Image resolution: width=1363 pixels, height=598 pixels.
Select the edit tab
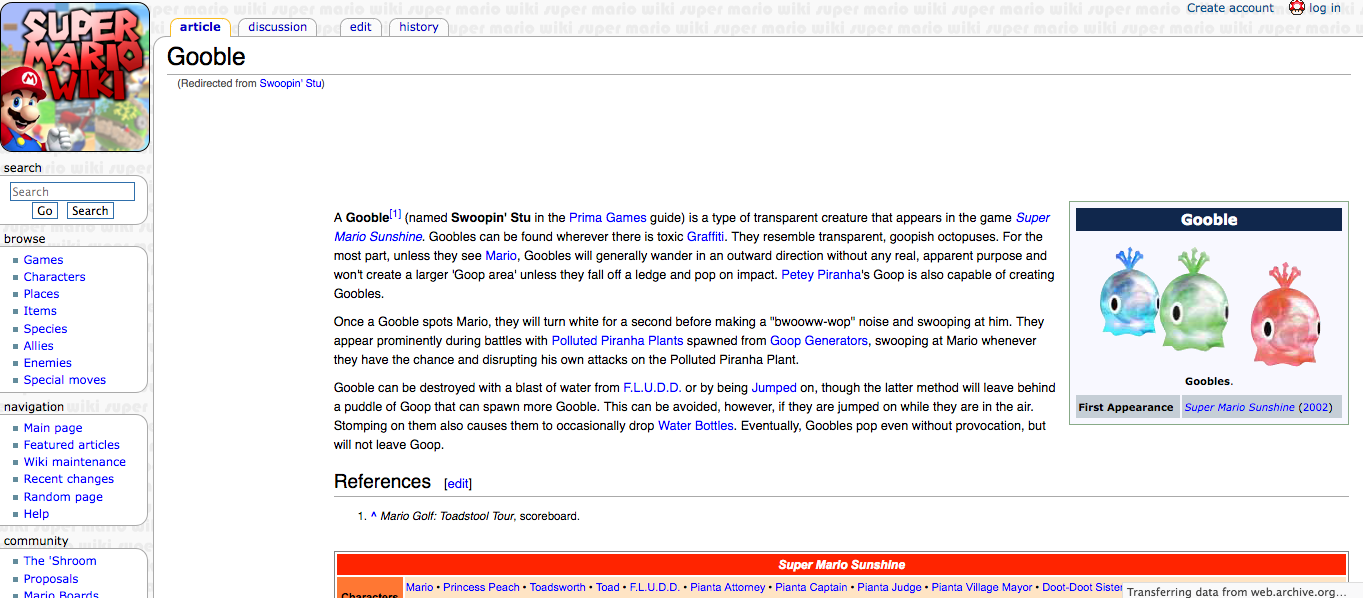coord(361,27)
